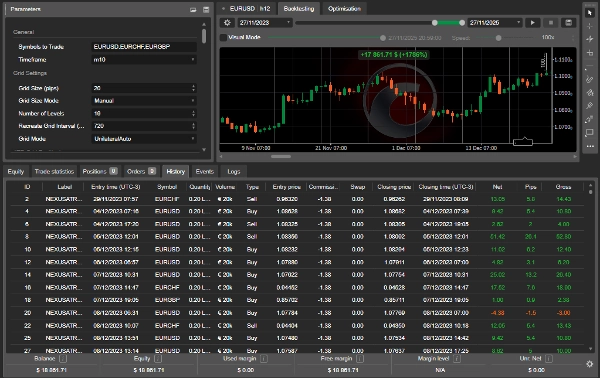The width and height of the screenshot is (600, 378).
Task: Click the first icon in Parameters header
Action: [x=193, y=10]
